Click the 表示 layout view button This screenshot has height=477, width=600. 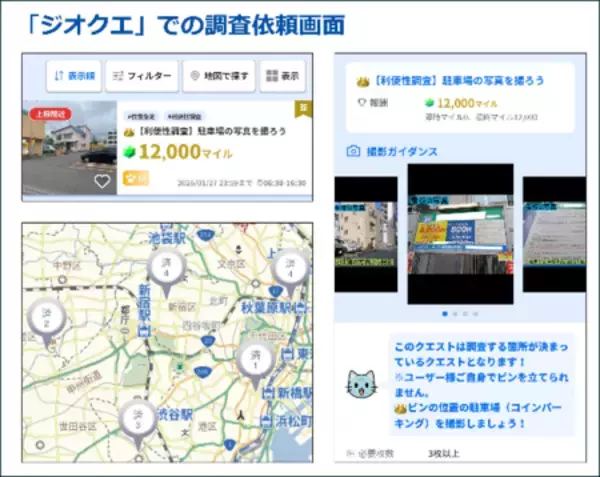pos(282,76)
